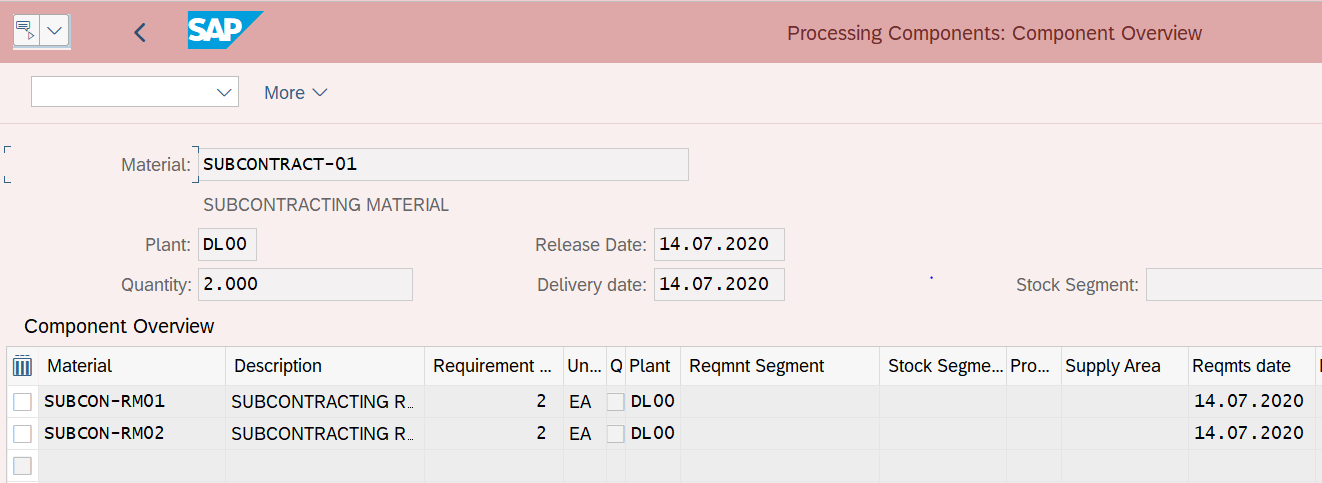Click the SAP logo
The width and height of the screenshot is (1322, 483).
(224, 31)
